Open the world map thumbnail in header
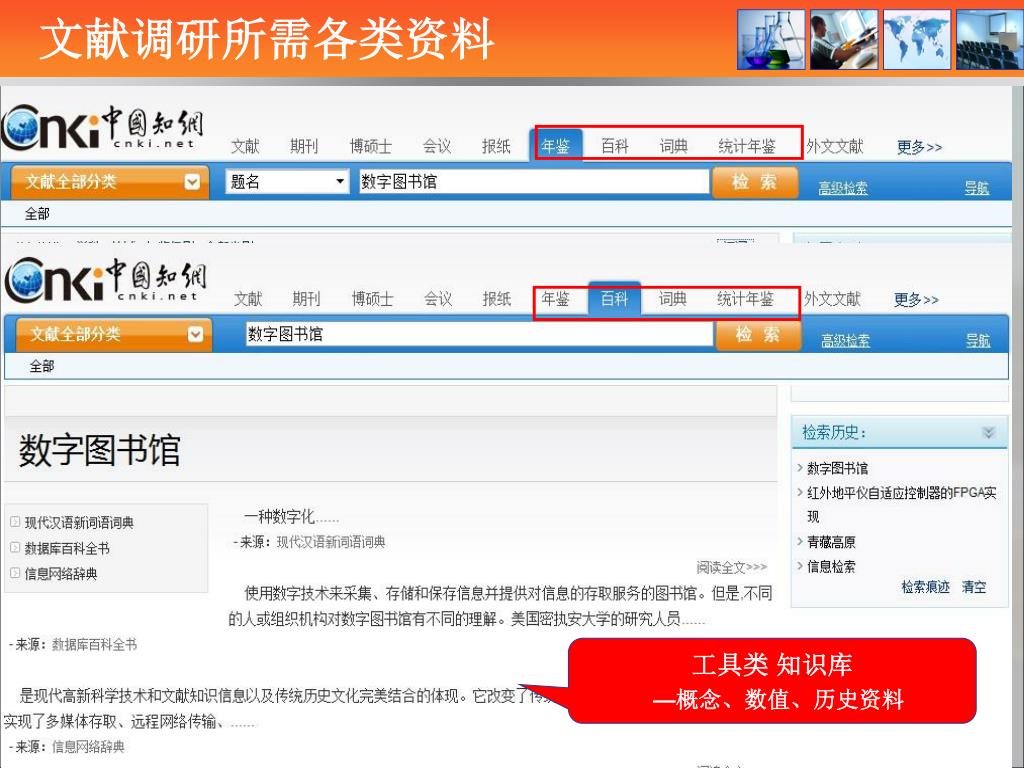 click(x=916, y=39)
